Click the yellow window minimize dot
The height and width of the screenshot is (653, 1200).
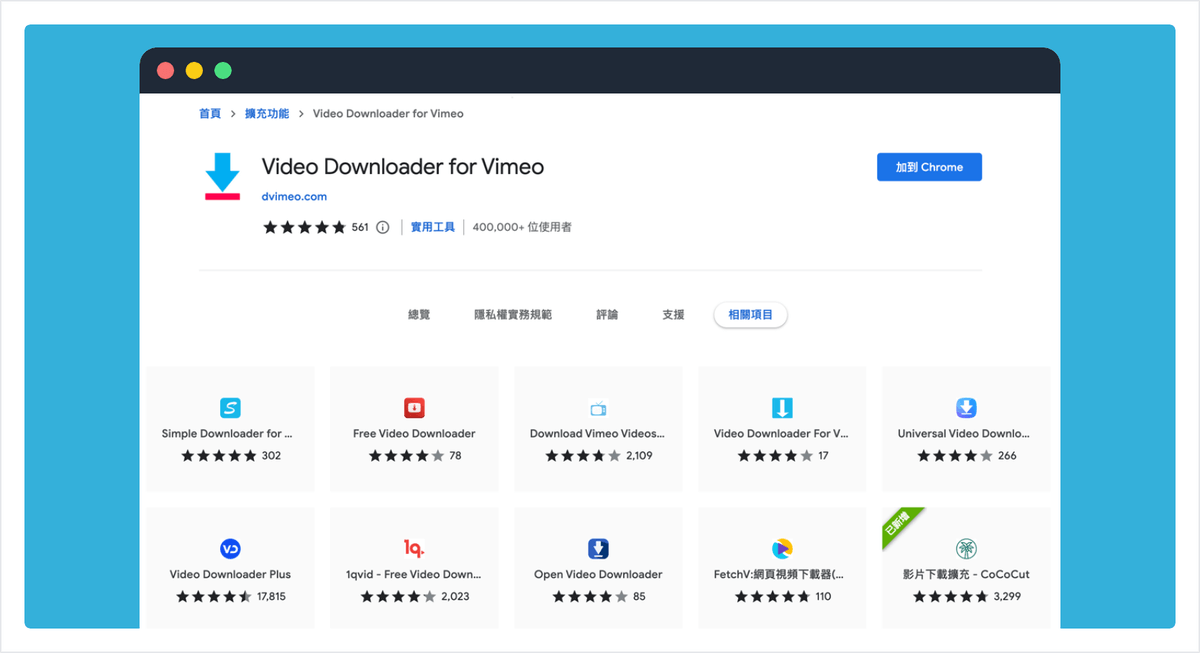coord(194,71)
